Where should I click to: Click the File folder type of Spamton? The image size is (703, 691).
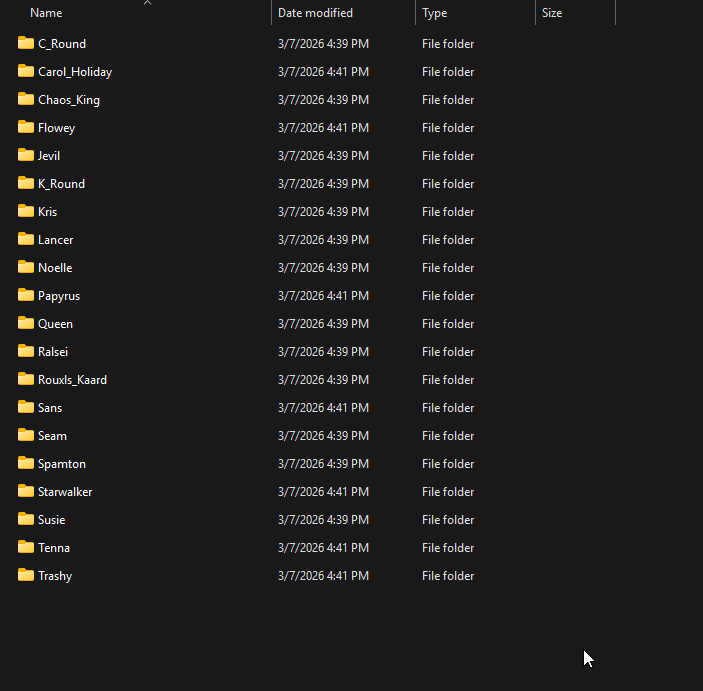[448, 464]
